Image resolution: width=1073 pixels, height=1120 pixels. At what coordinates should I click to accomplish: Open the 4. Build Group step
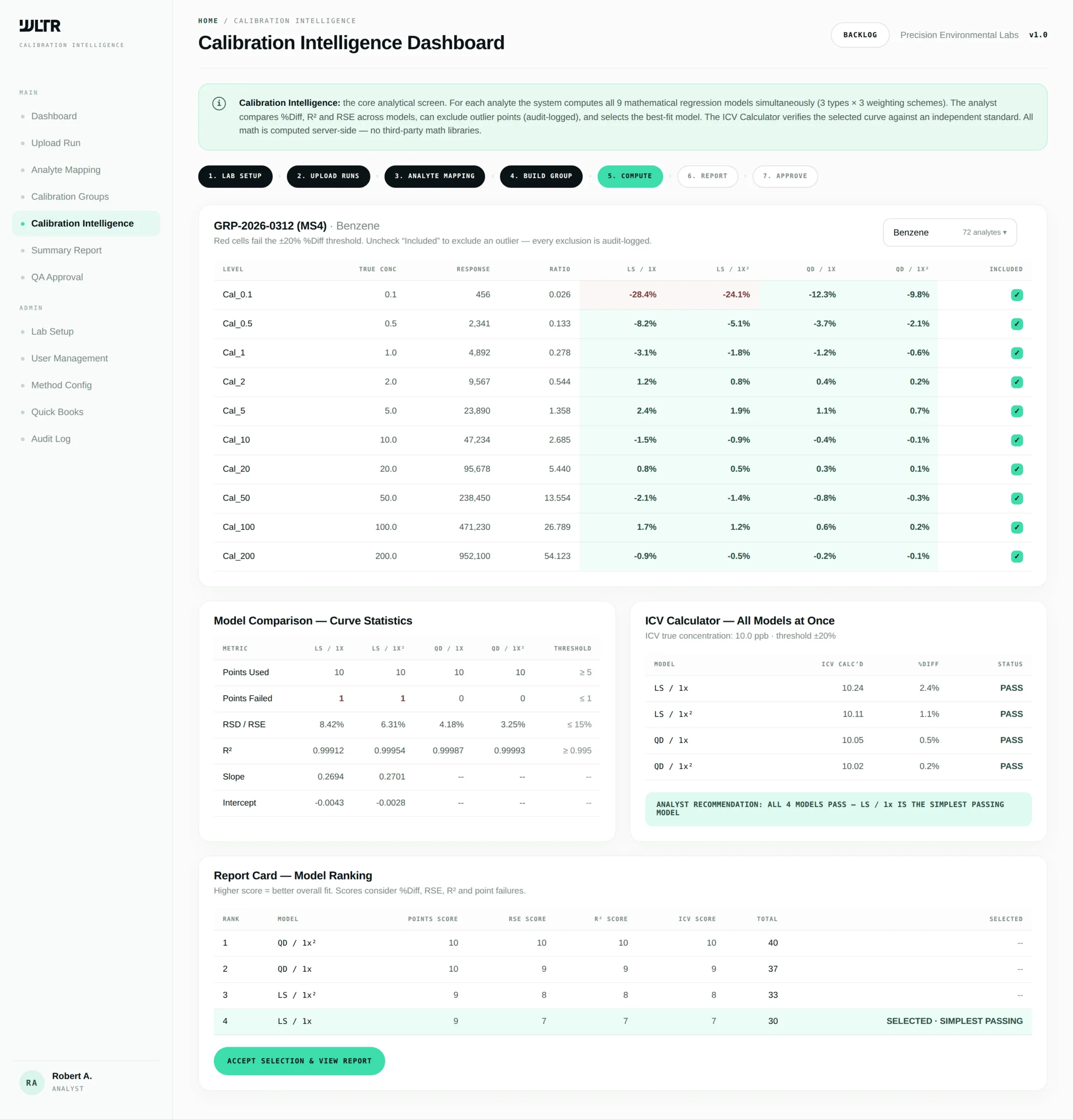pyautogui.click(x=541, y=176)
